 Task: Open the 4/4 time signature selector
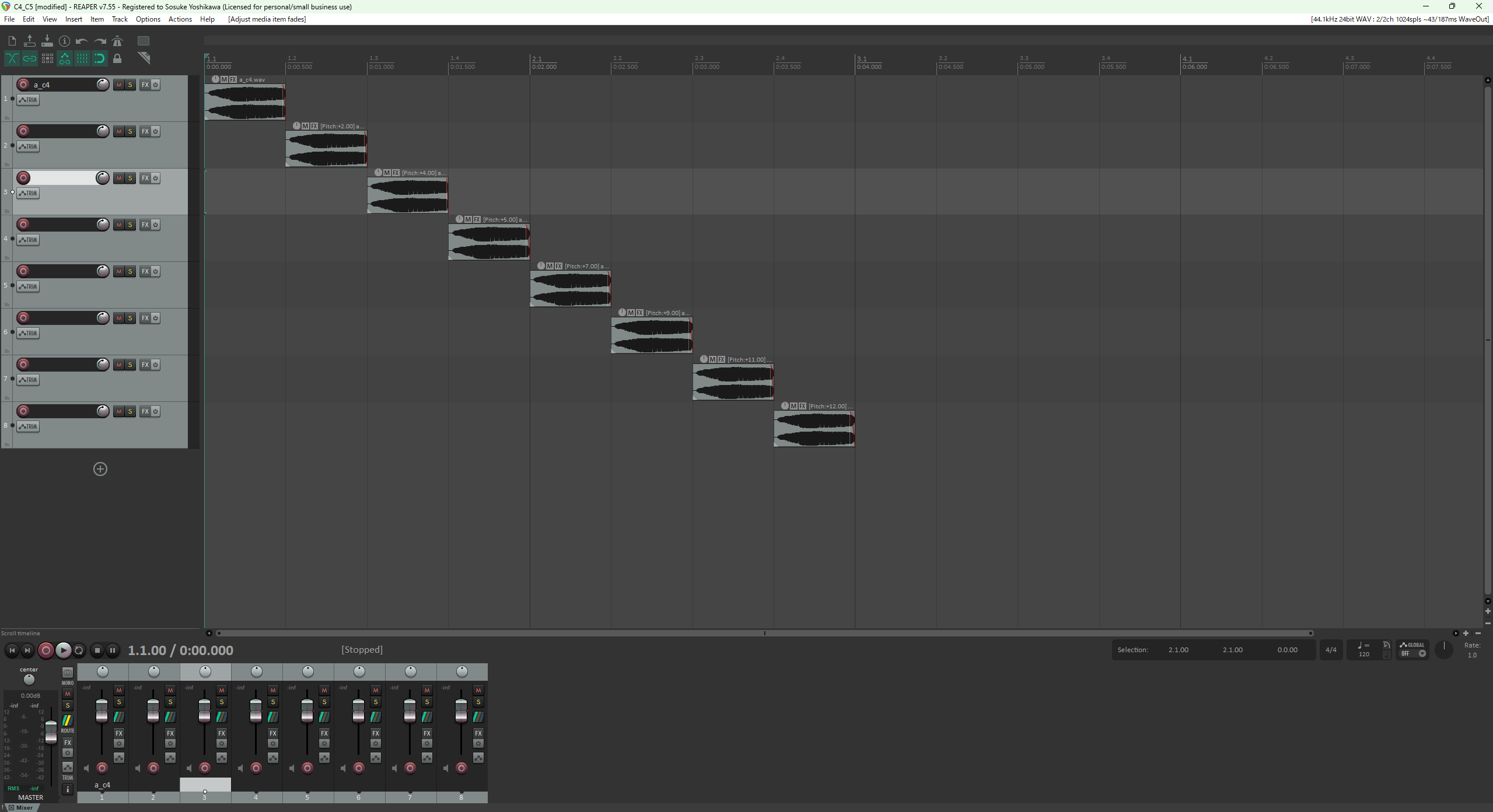1331,650
